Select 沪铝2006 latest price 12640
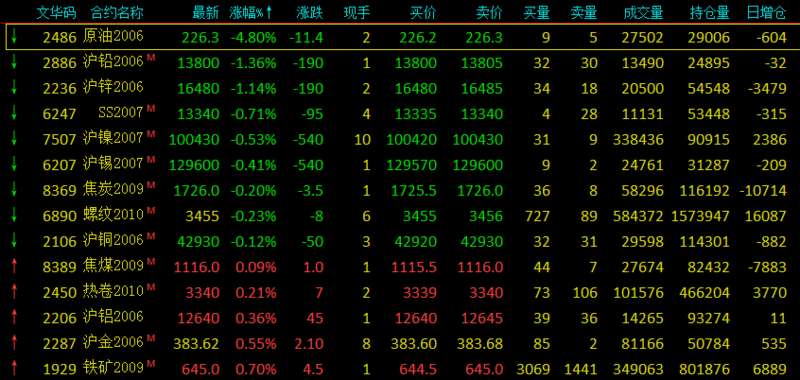Viewport: 800px width, 380px height. coord(198,318)
